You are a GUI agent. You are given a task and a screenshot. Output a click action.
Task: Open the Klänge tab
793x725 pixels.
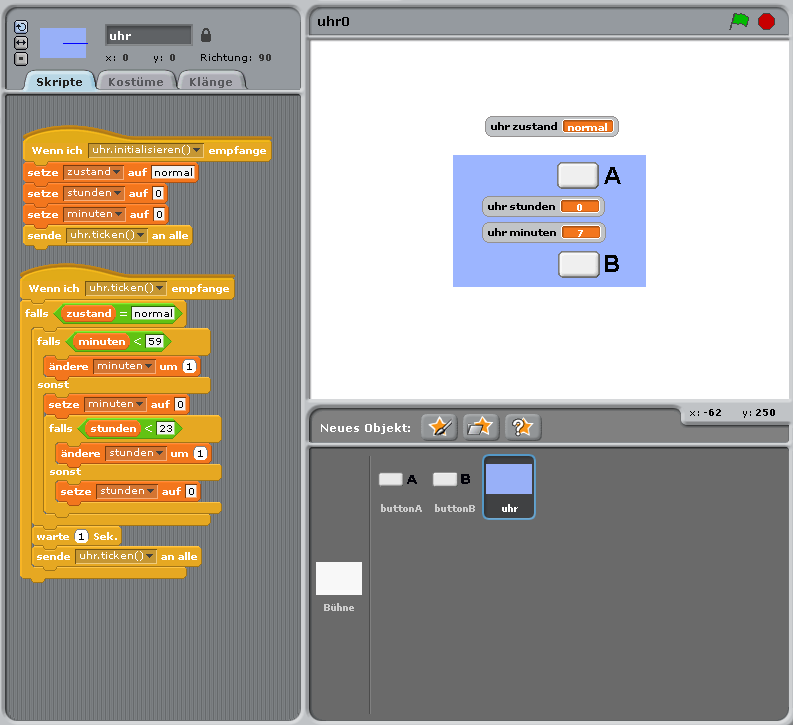(x=210, y=82)
